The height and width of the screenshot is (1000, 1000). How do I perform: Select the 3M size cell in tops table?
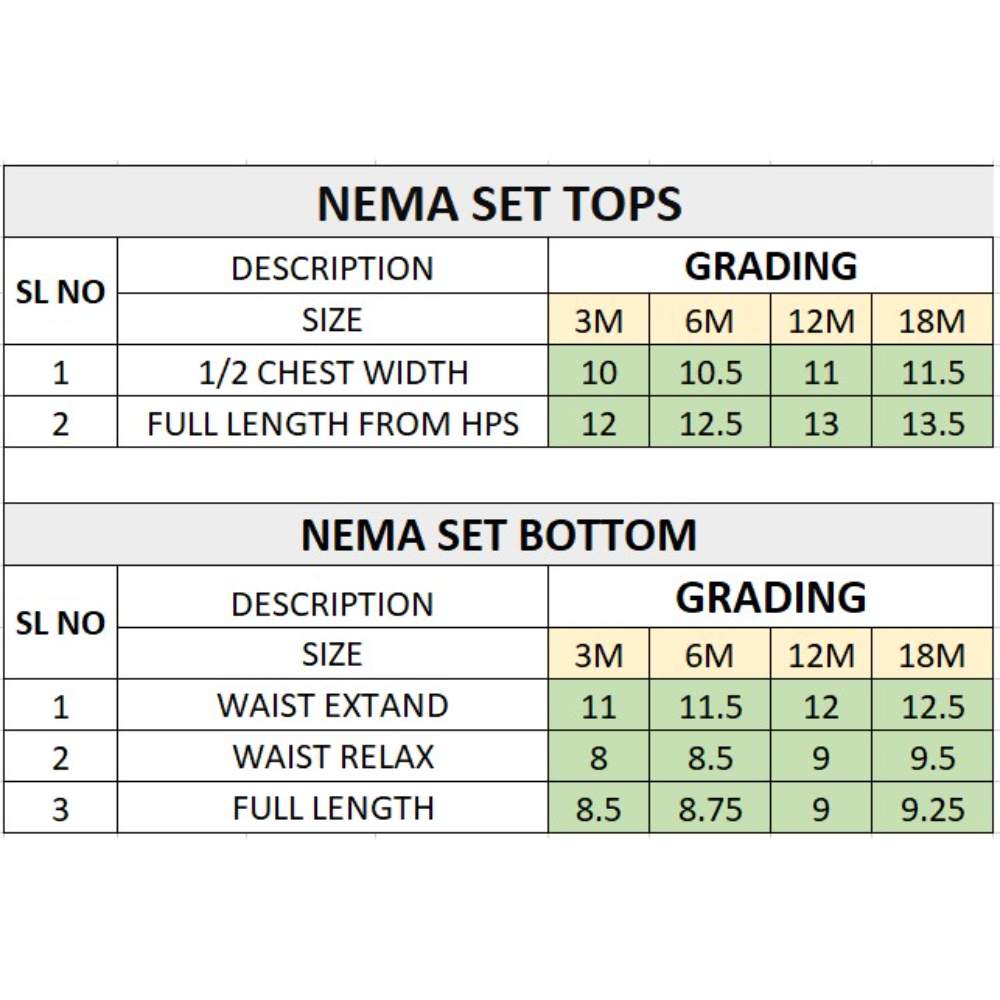coord(598,320)
